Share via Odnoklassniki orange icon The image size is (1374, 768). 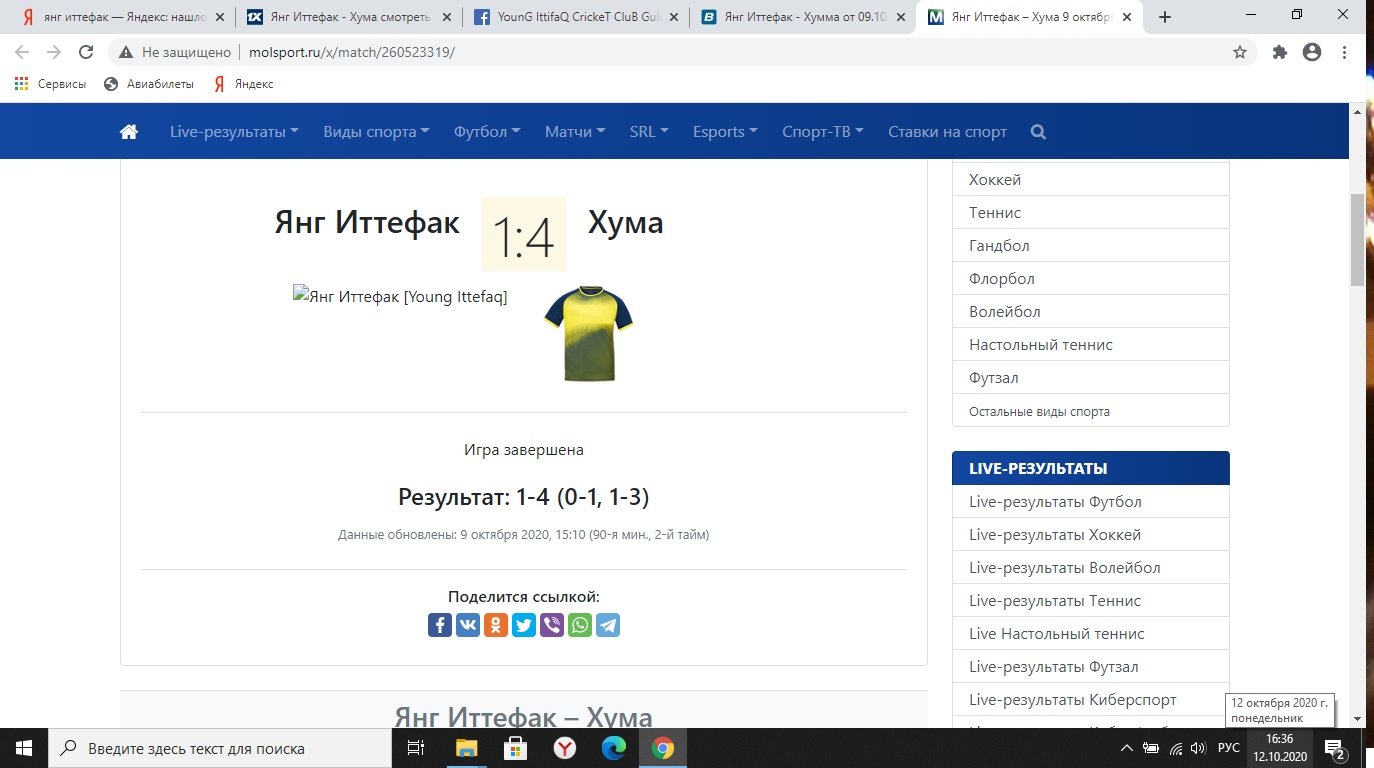(x=496, y=625)
